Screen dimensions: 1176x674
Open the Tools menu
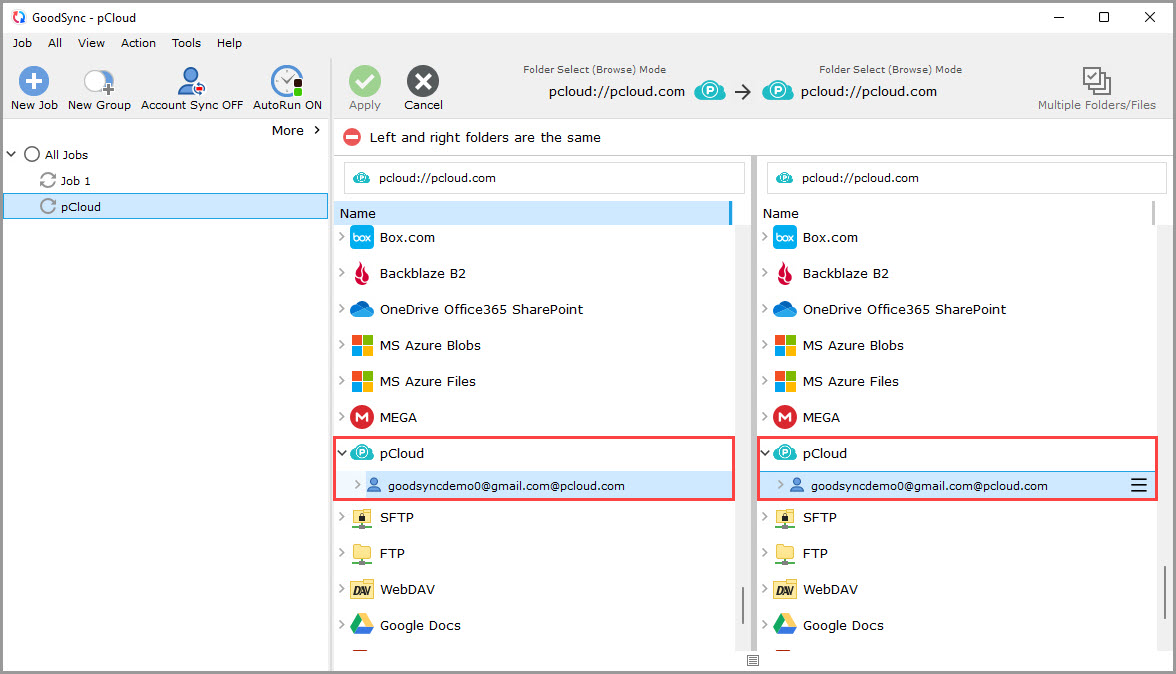tap(186, 43)
